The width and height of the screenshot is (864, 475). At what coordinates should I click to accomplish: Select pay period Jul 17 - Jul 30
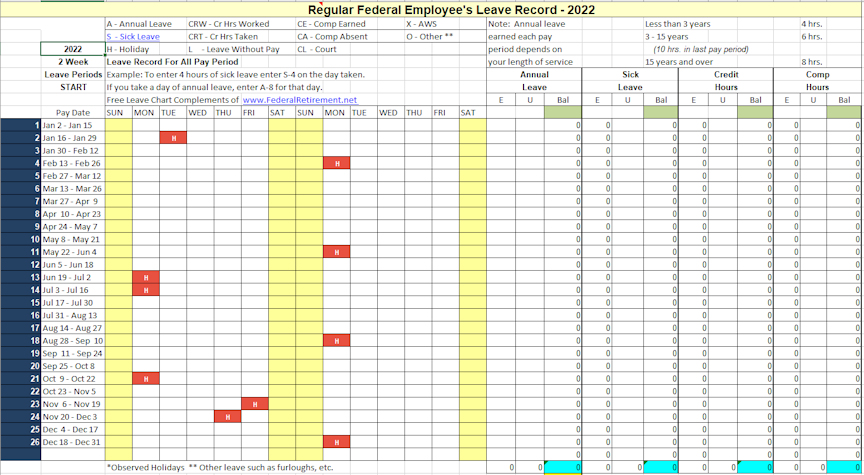(73, 303)
